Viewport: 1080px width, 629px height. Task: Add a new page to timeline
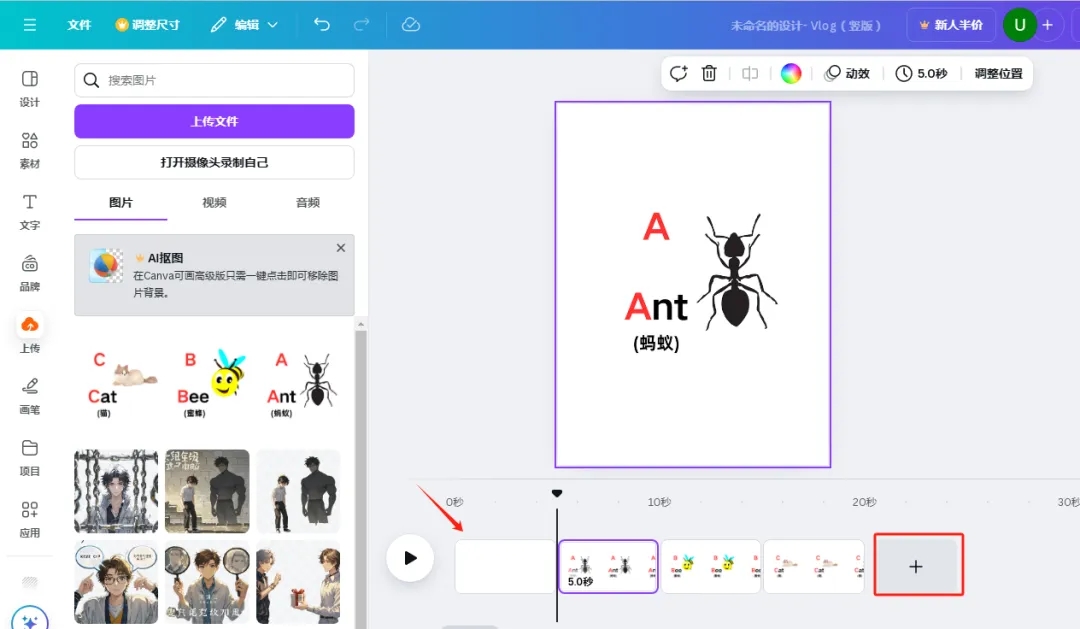[917, 566]
